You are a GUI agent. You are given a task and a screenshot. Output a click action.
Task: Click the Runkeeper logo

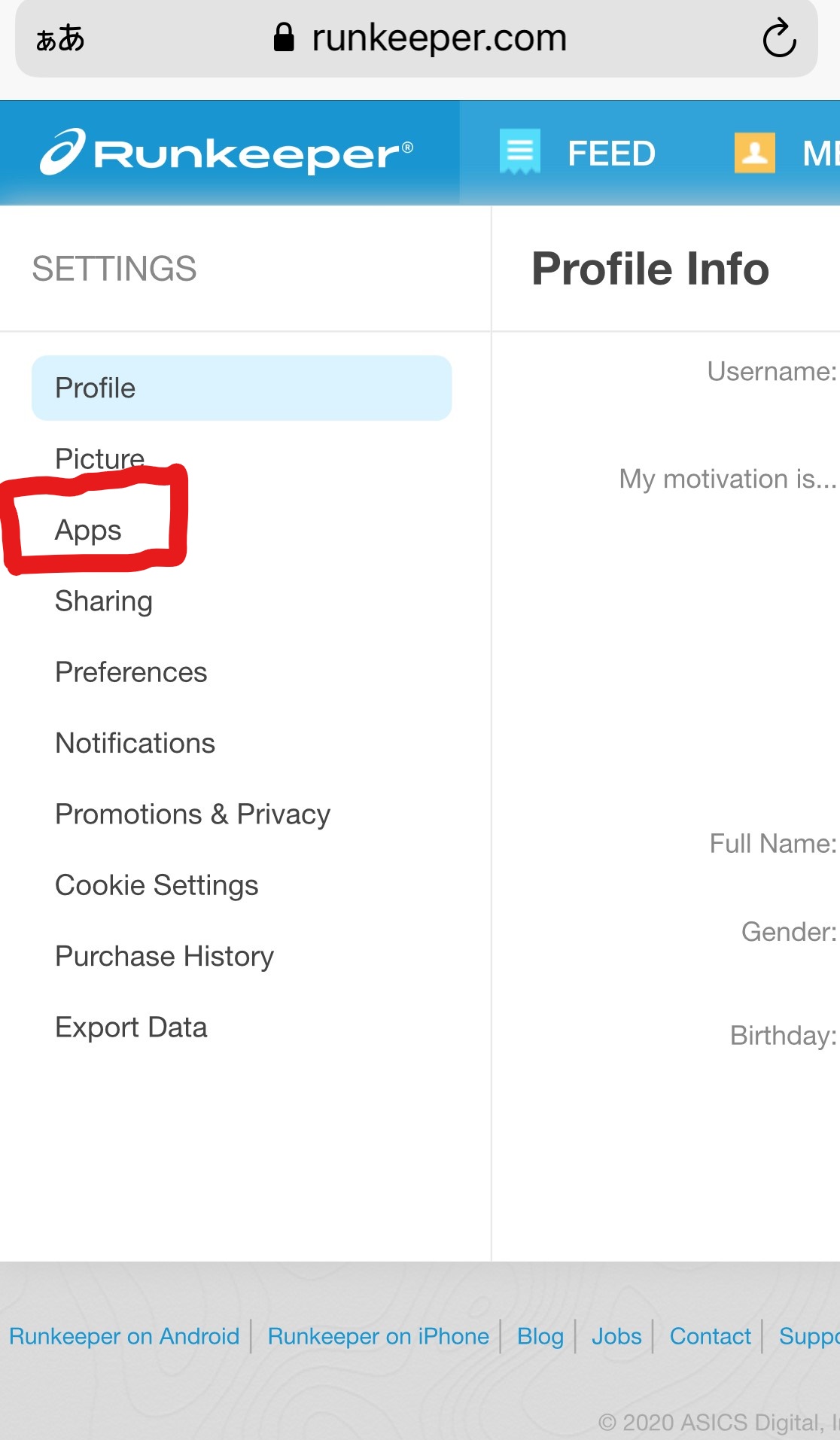[227, 152]
